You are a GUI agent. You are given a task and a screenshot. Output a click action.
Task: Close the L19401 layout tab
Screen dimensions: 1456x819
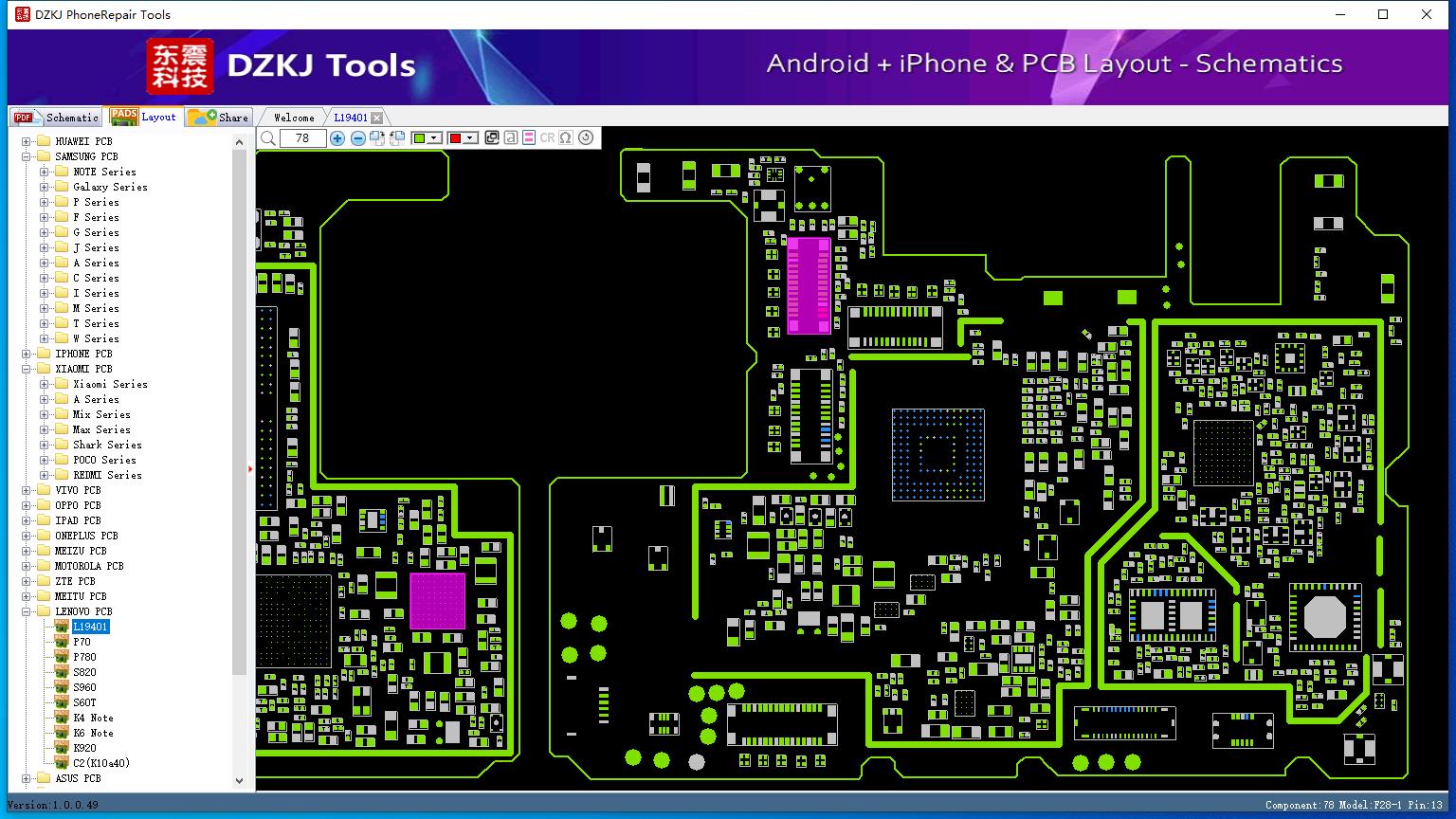(377, 118)
